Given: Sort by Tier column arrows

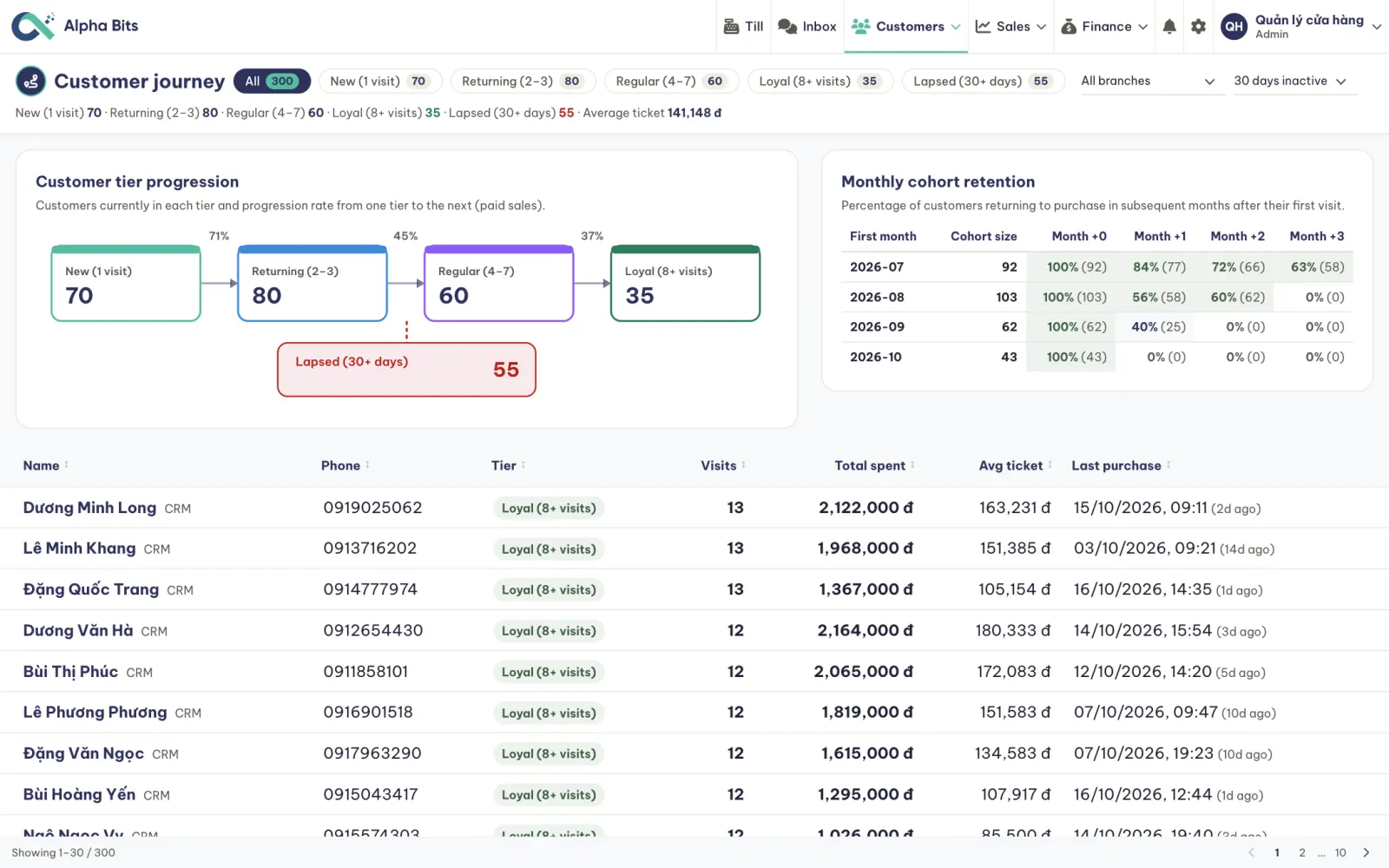Looking at the screenshot, I should 523,465.
